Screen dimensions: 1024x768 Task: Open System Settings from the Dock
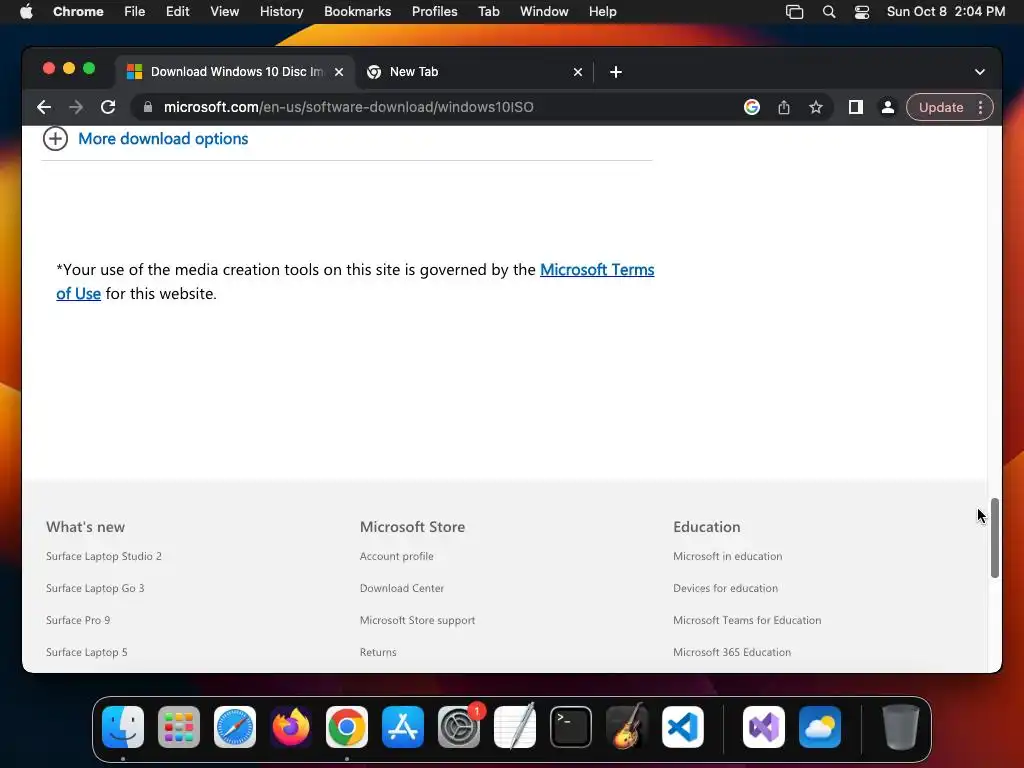(459, 727)
